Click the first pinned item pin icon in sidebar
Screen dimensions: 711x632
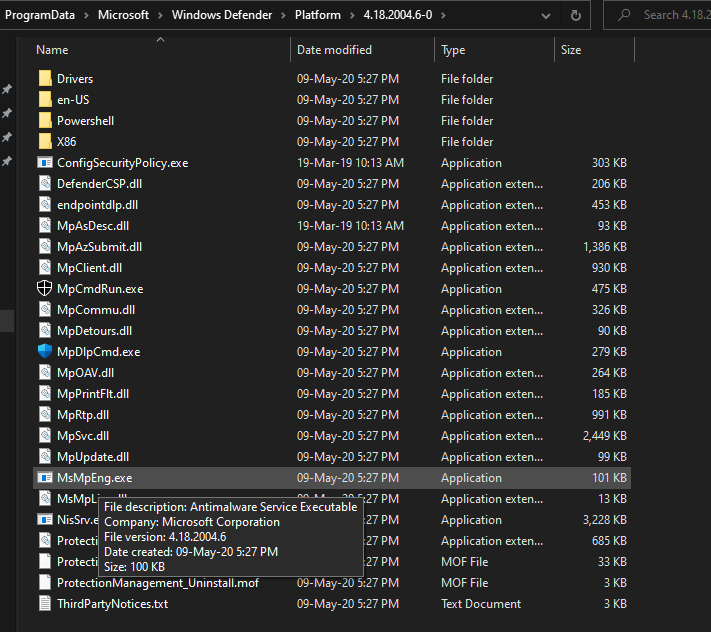tap(7, 89)
